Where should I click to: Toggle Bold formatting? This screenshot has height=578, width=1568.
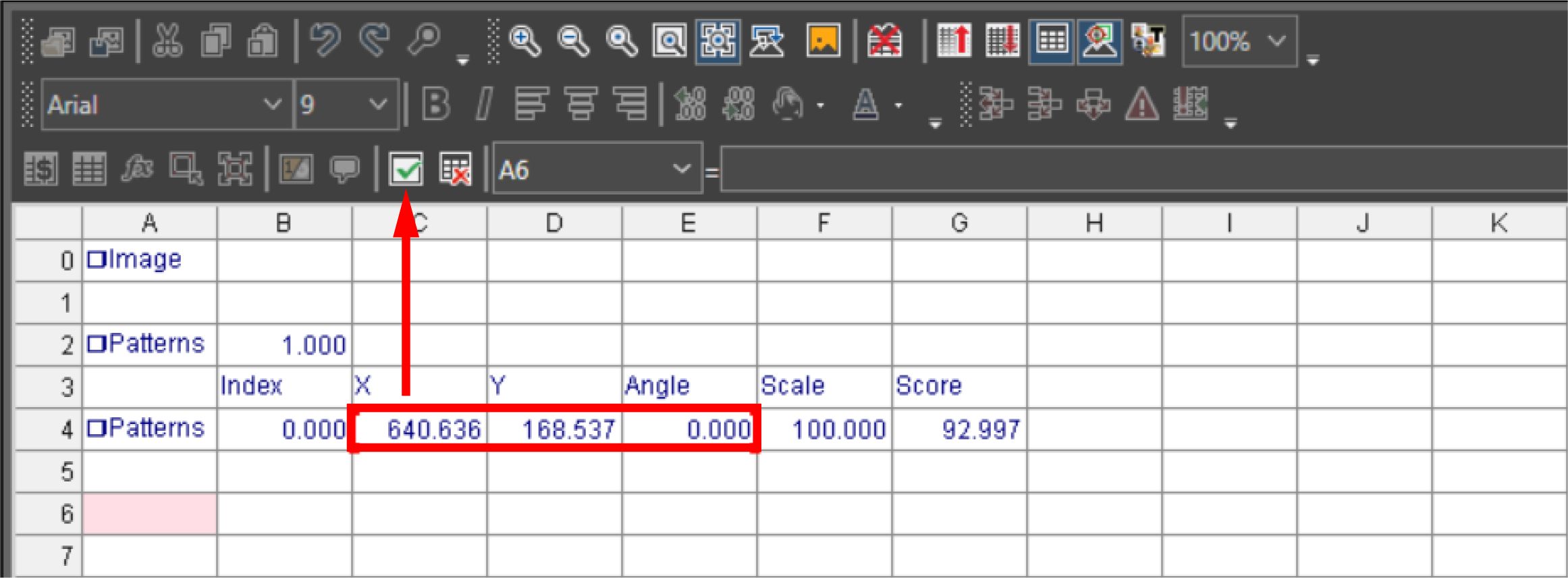[435, 105]
